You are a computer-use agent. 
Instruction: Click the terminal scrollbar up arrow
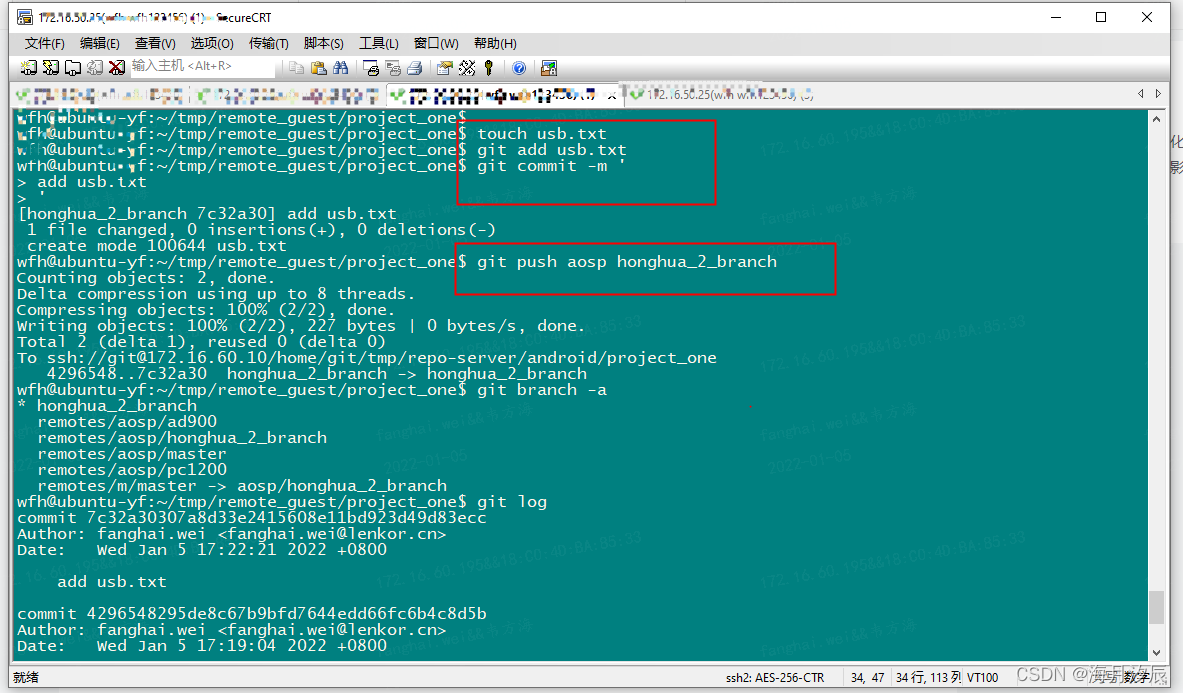(1157, 119)
